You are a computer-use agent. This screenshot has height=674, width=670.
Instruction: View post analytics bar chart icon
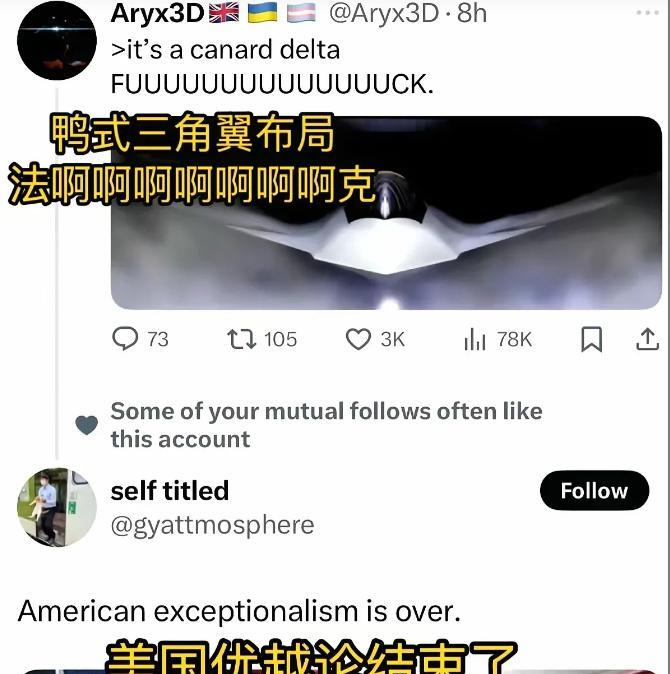pyautogui.click(x=475, y=339)
